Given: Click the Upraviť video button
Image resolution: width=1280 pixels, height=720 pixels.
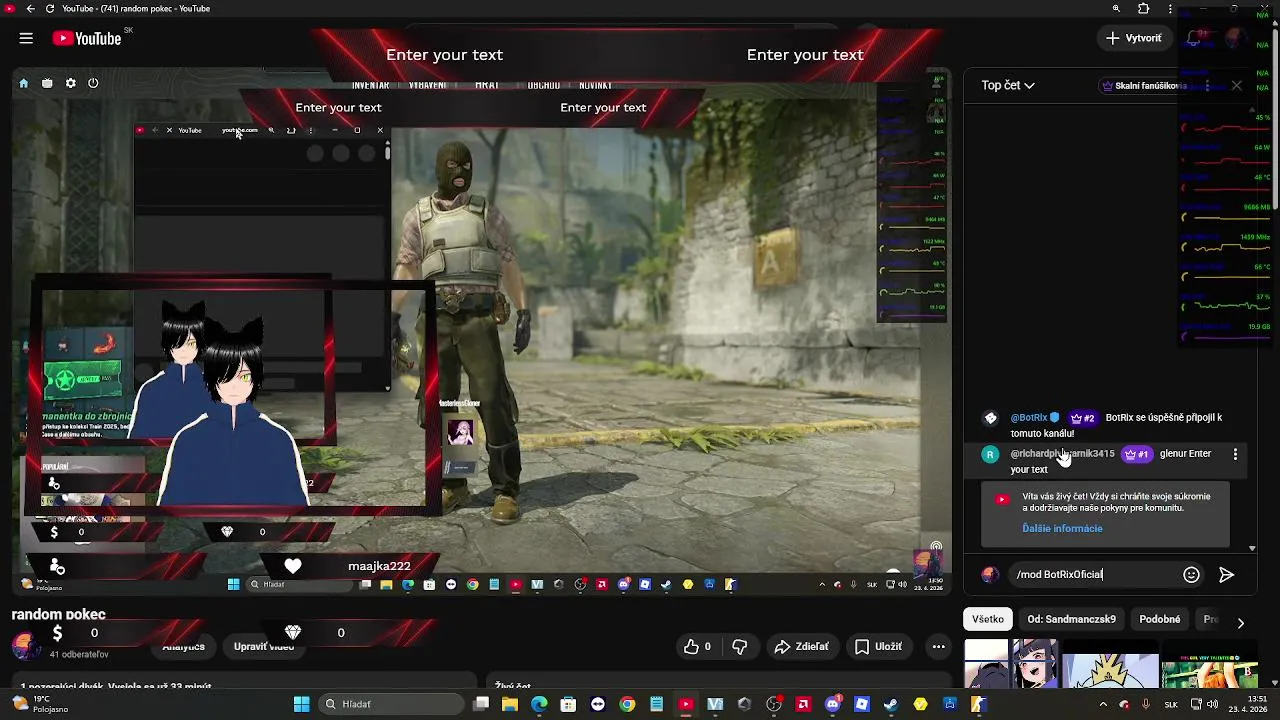Looking at the screenshot, I should click(x=264, y=647).
